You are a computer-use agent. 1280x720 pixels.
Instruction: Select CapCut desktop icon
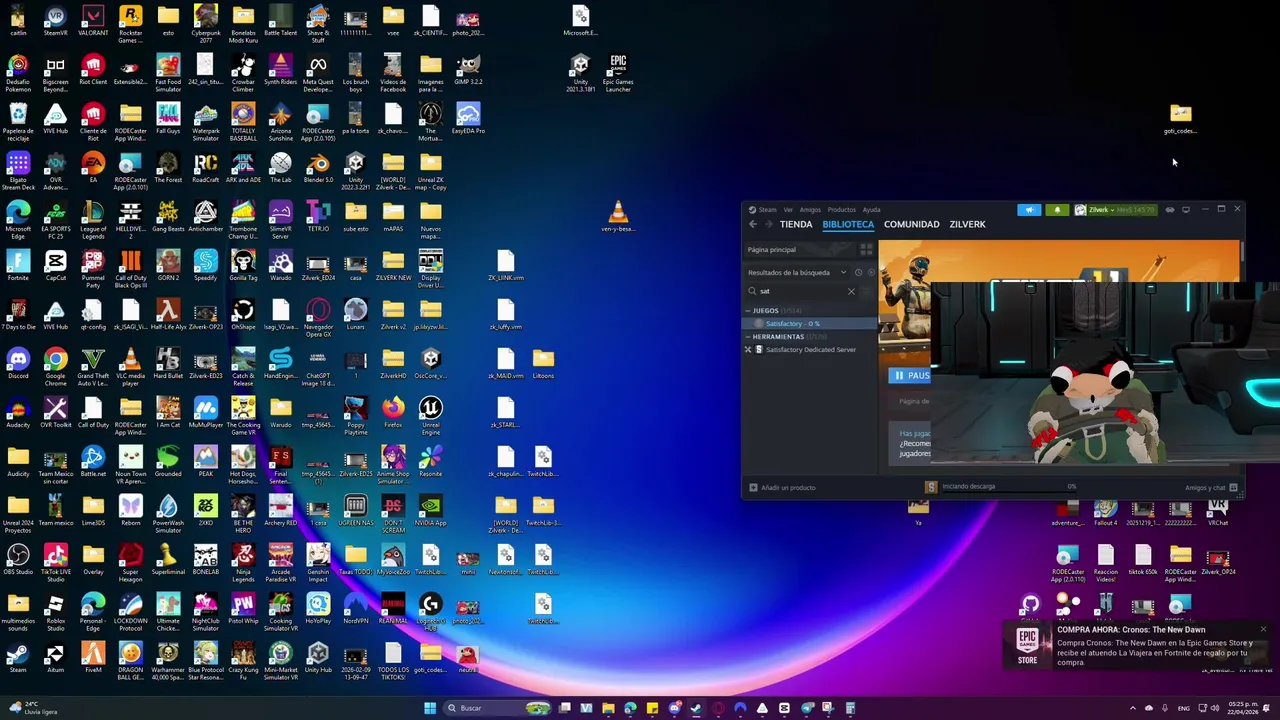[55, 265]
